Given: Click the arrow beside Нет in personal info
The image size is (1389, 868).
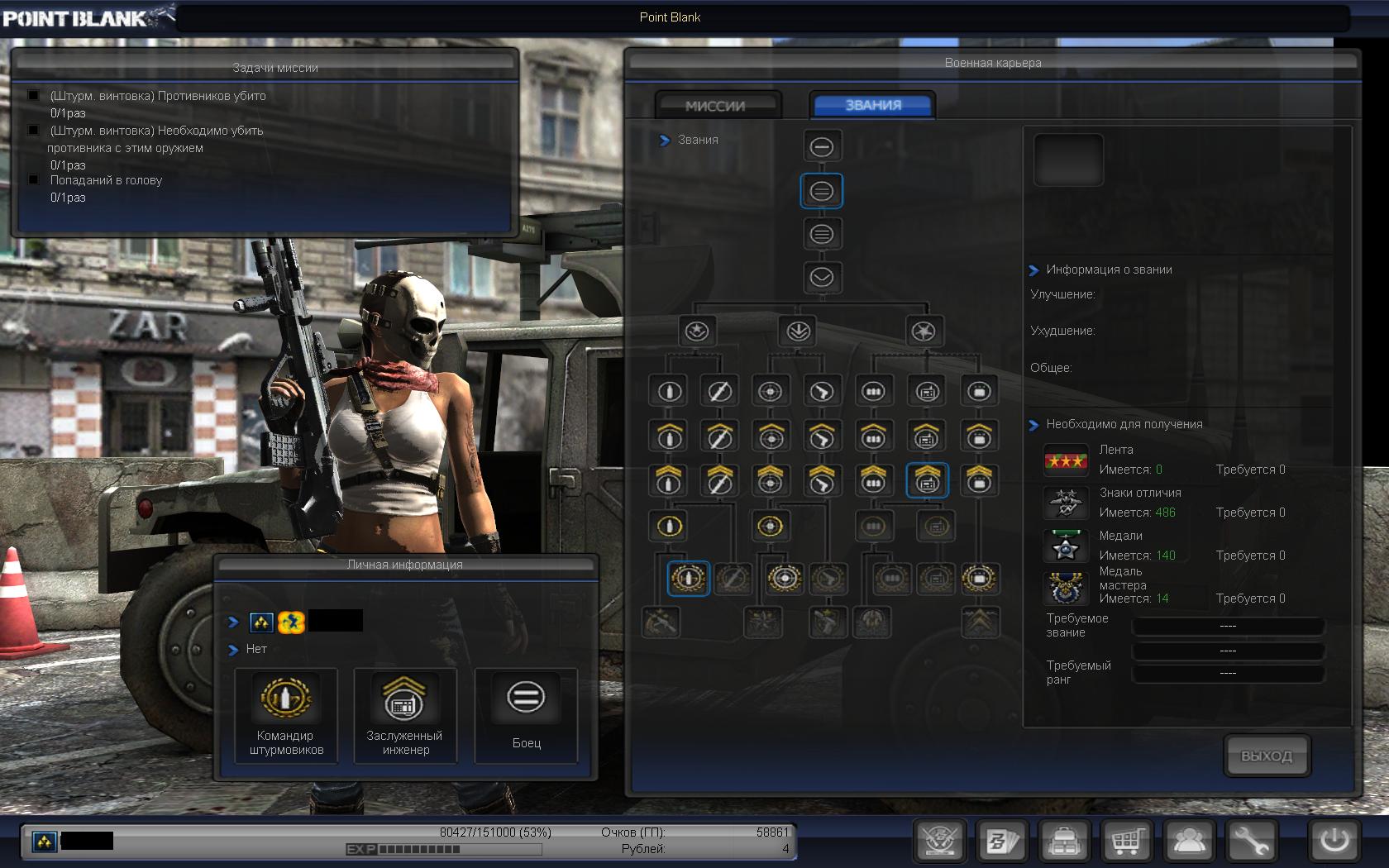Looking at the screenshot, I should [233, 650].
